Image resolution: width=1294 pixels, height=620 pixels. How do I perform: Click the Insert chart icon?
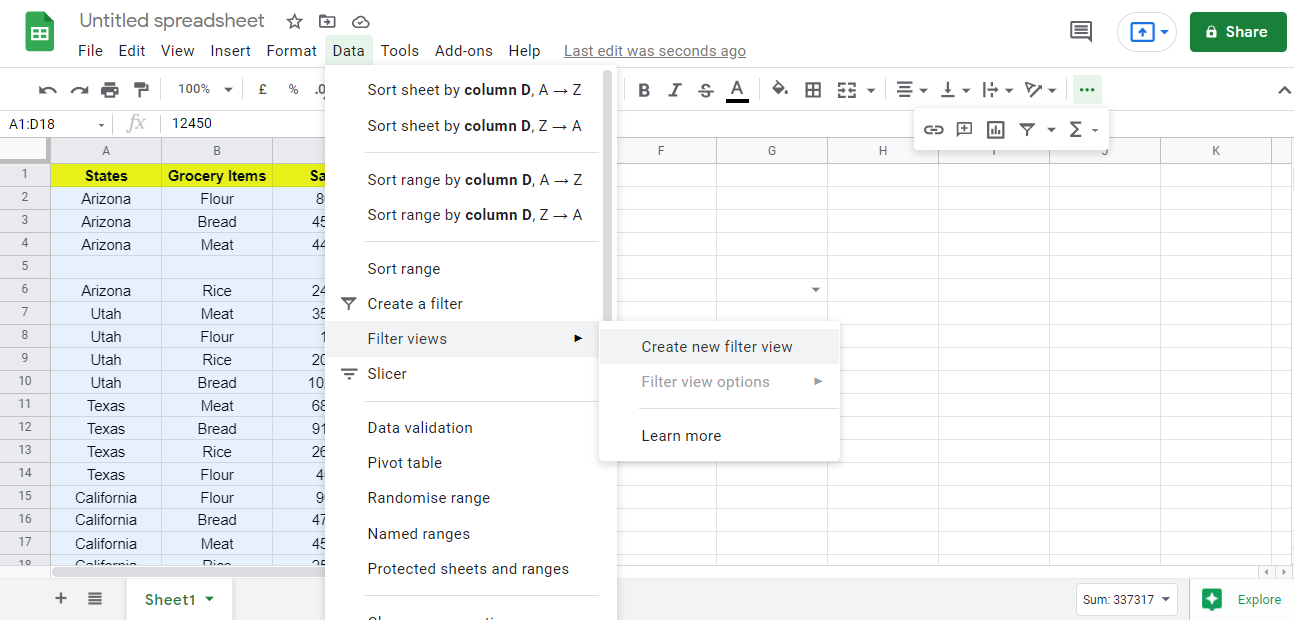[x=995, y=129]
